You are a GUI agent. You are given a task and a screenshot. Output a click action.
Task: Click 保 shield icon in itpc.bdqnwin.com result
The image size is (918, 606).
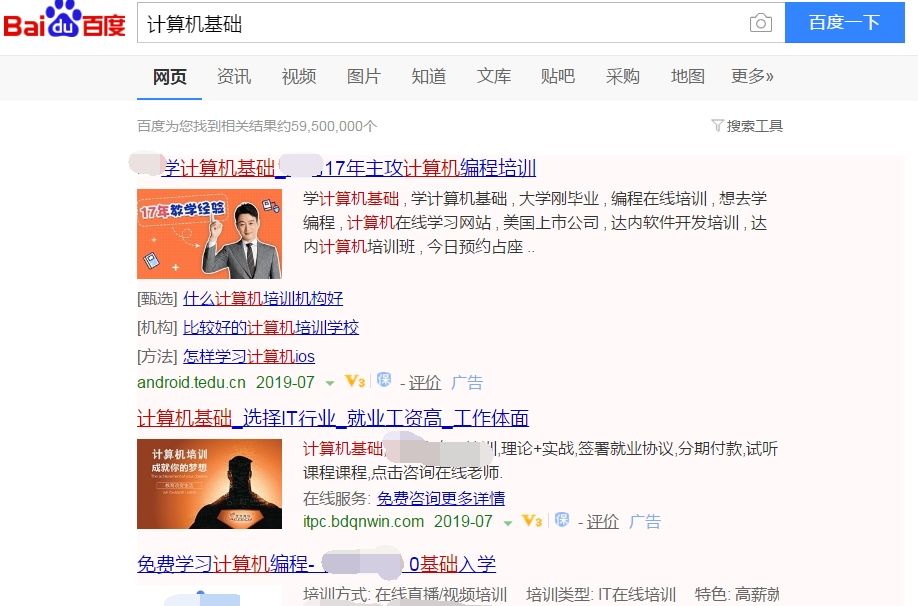562,519
